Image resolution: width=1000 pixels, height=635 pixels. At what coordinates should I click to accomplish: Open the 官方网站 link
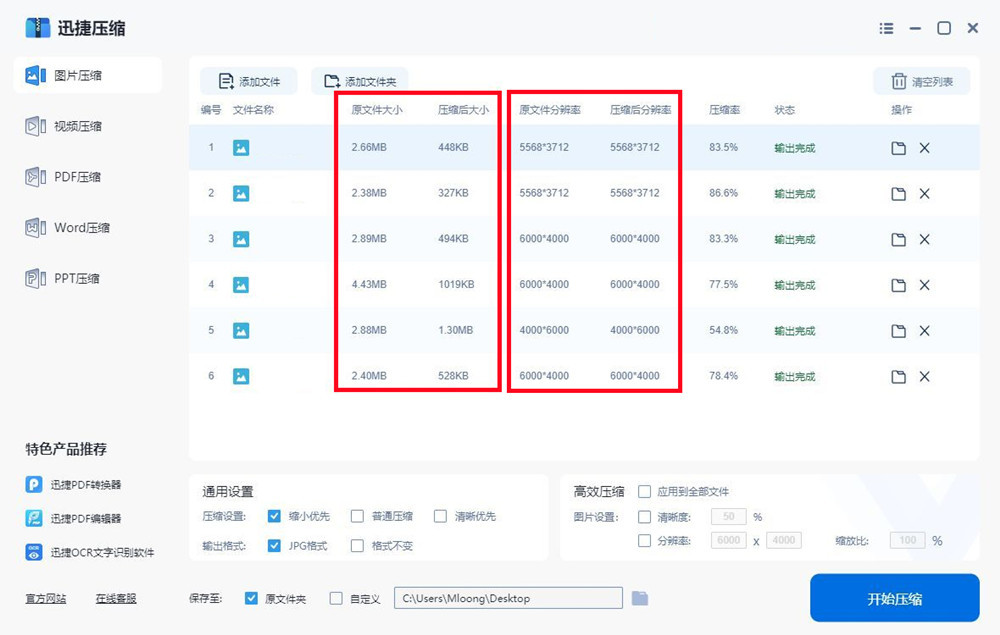46,599
